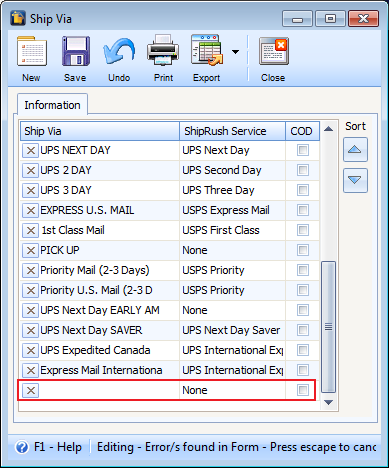Click the scrollbar up arrow
The image size is (389, 468).
click(x=329, y=129)
